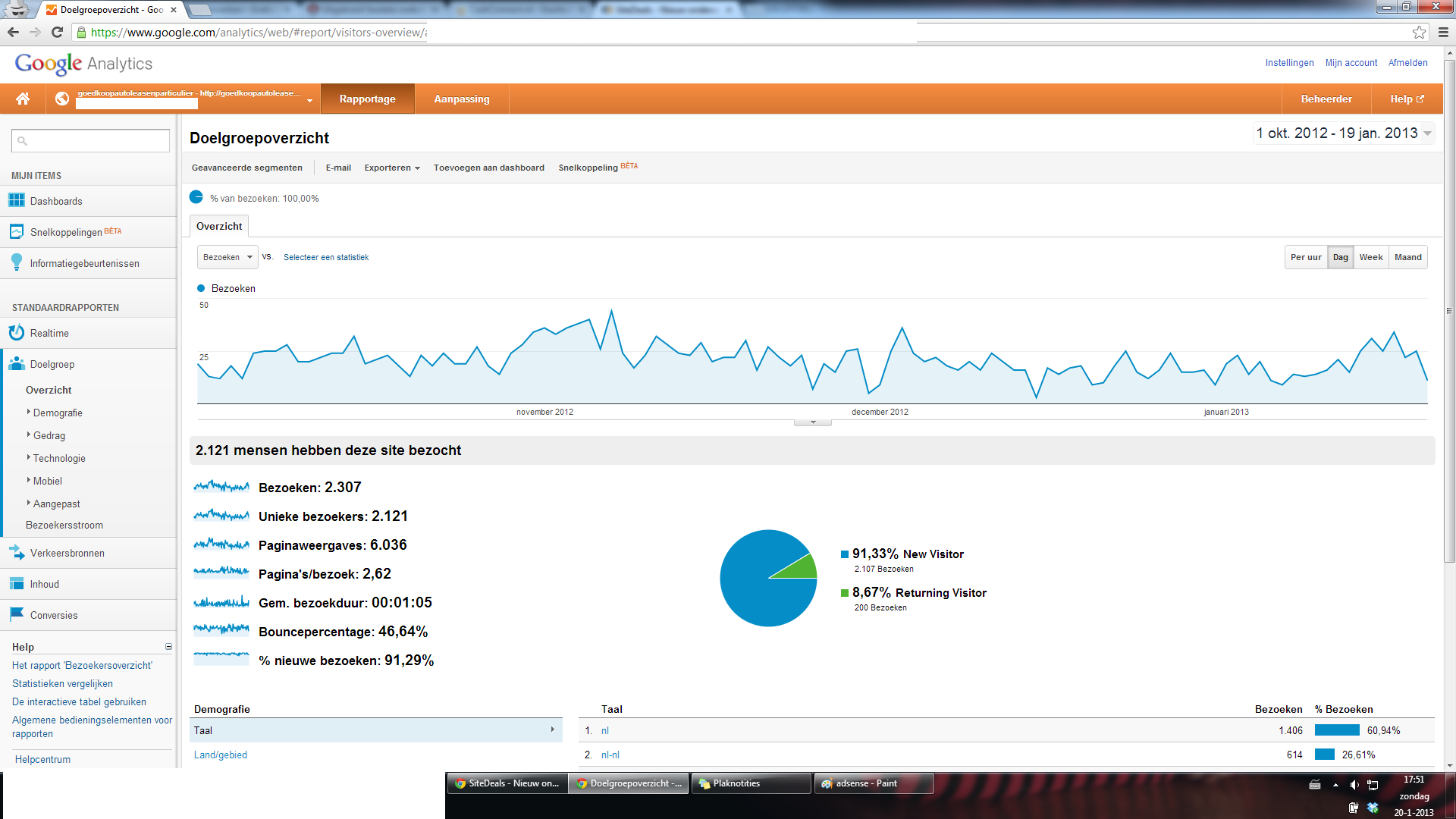Click the browser back arrow

point(13,32)
